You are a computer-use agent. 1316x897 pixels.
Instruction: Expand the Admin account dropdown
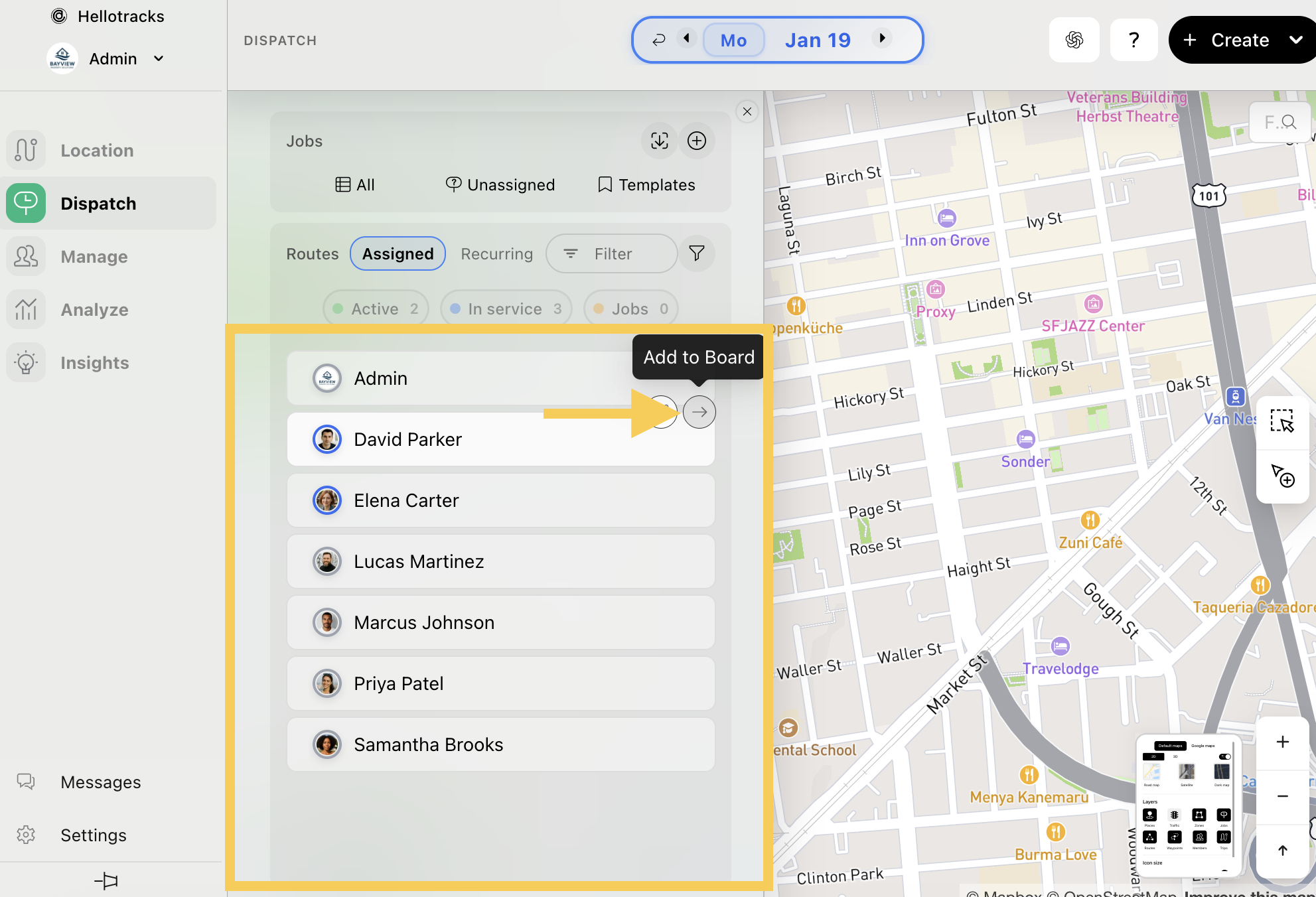(159, 58)
